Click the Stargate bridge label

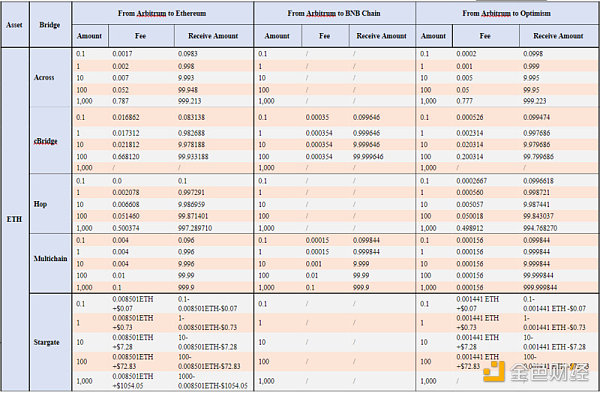pos(46,342)
